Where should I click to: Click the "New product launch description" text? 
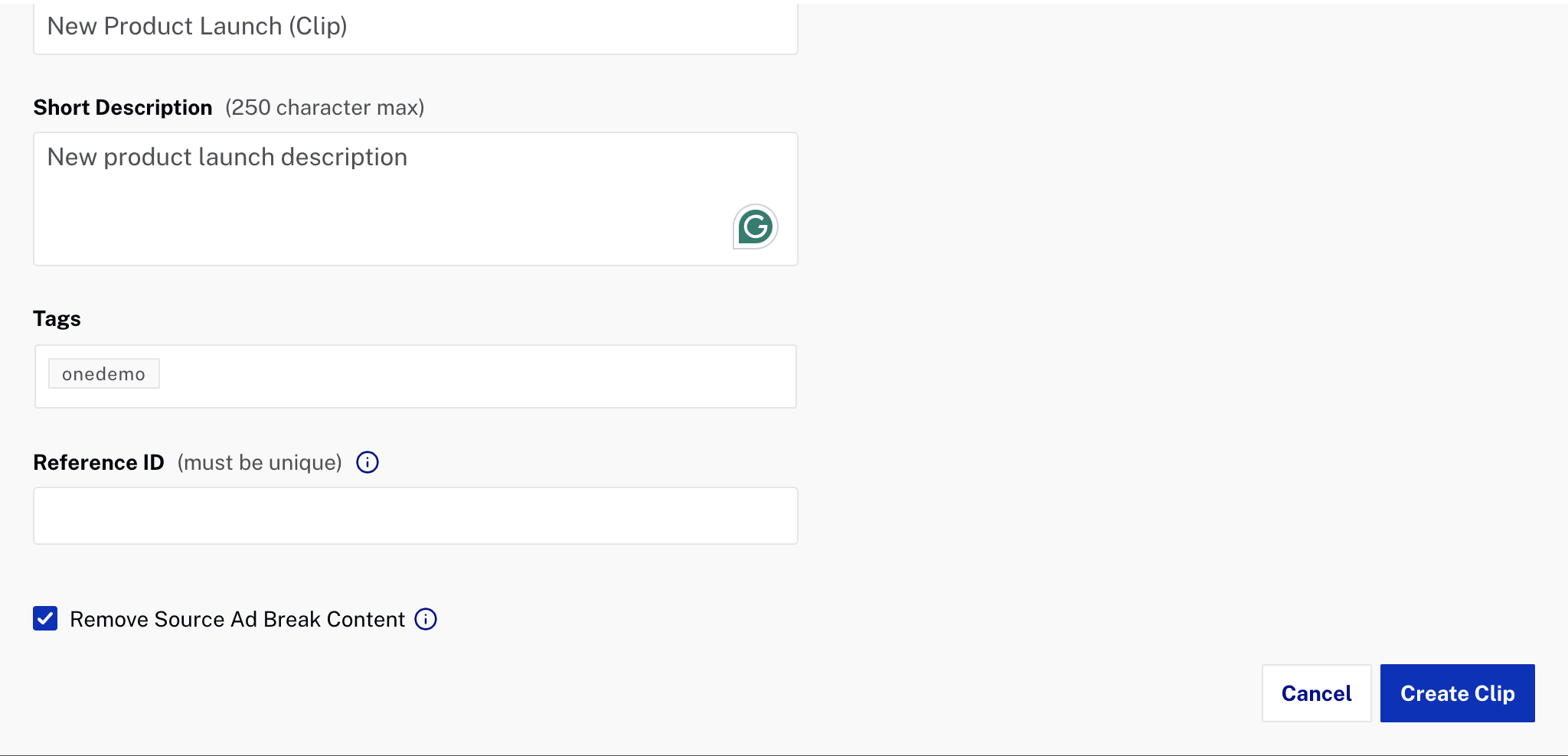(227, 157)
